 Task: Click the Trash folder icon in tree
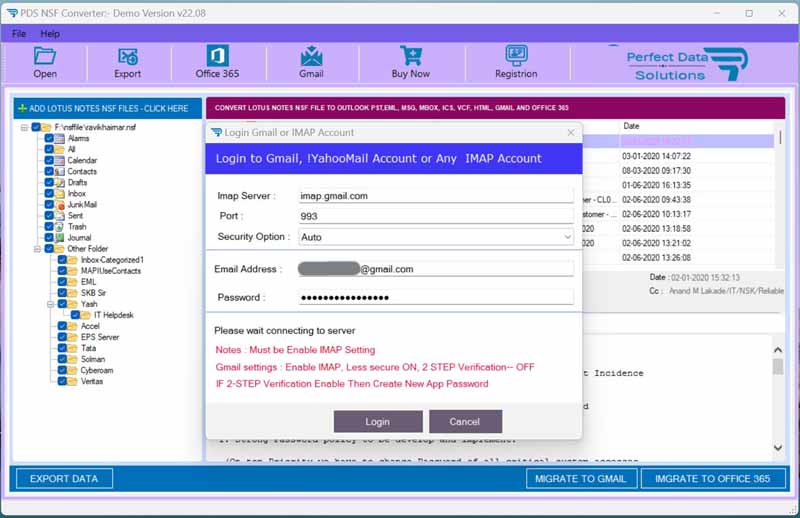tap(60, 227)
